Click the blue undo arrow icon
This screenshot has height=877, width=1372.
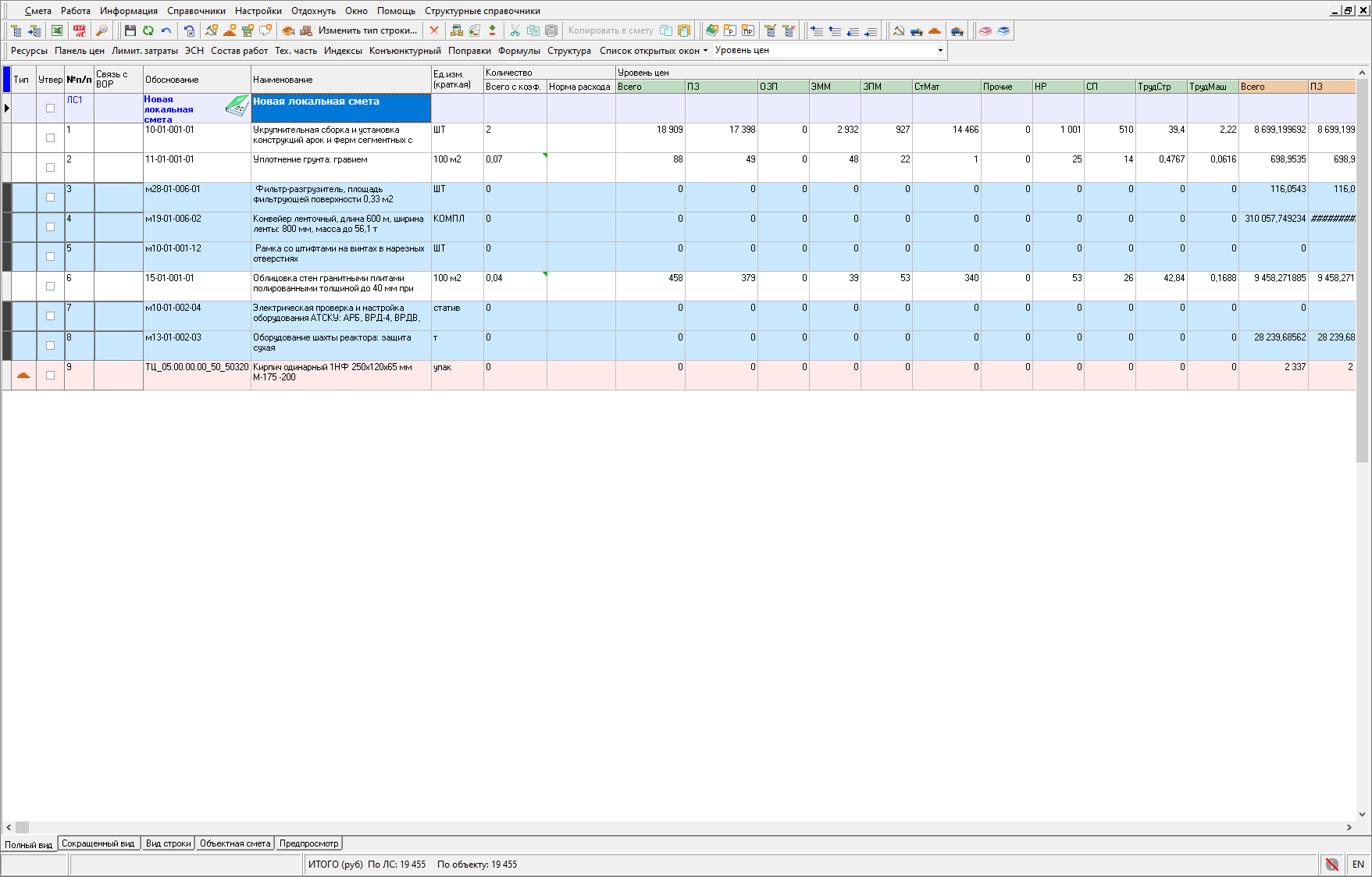point(166,30)
